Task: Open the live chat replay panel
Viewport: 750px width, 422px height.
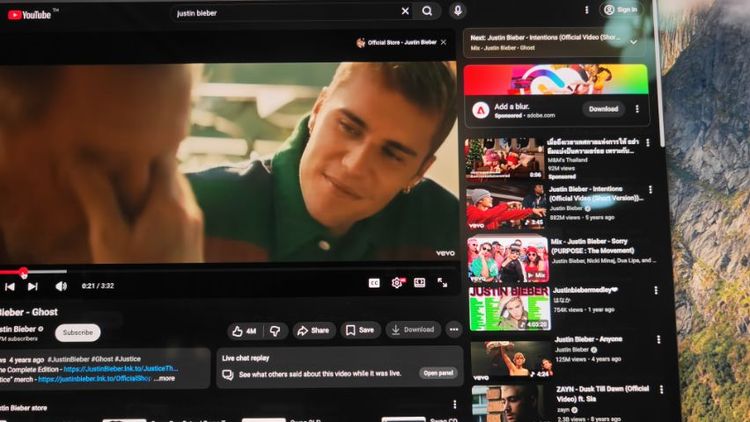Action: tap(438, 373)
